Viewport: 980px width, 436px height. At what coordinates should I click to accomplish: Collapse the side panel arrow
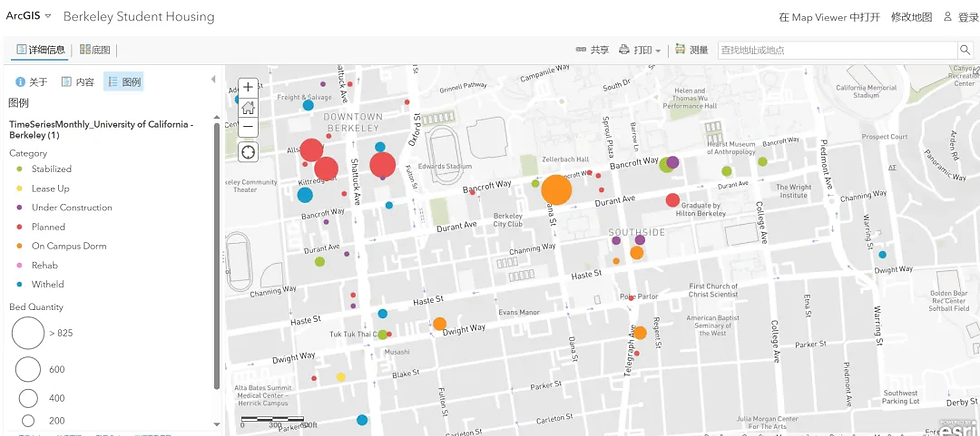213,79
